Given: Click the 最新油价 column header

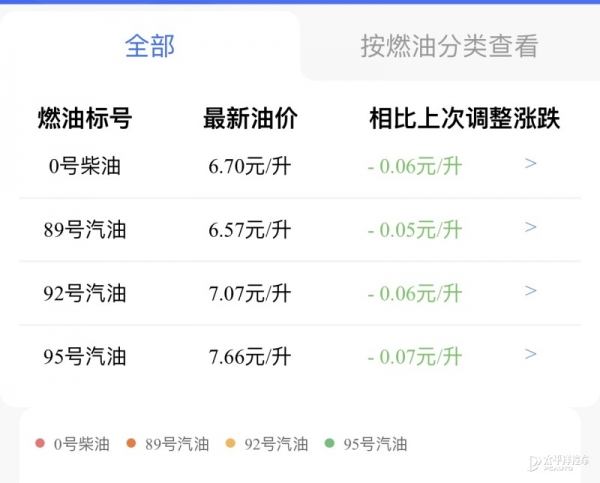Looking at the screenshot, I should (x=250, y=119).
